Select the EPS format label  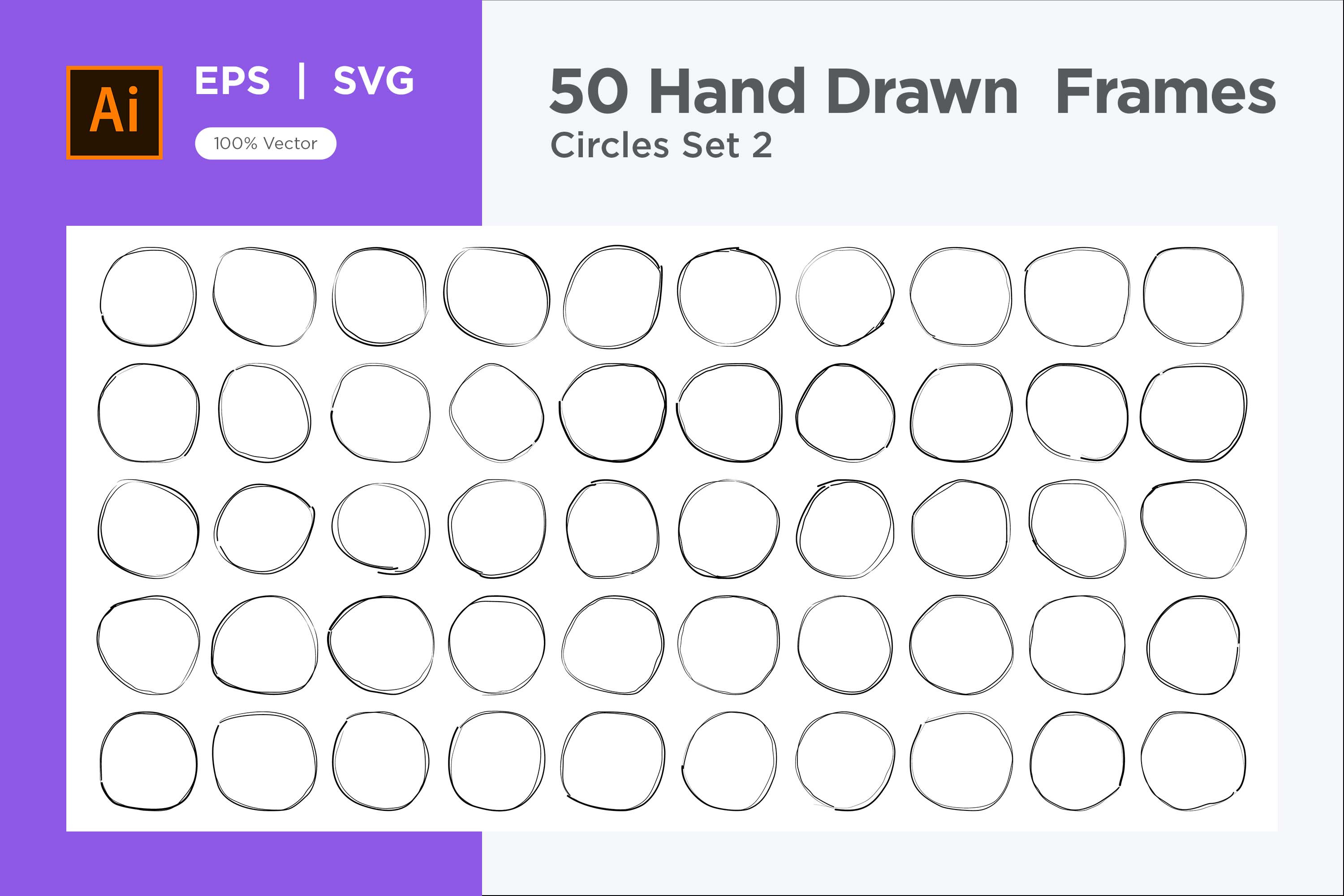pyautogui.click(x=232, y=81)
